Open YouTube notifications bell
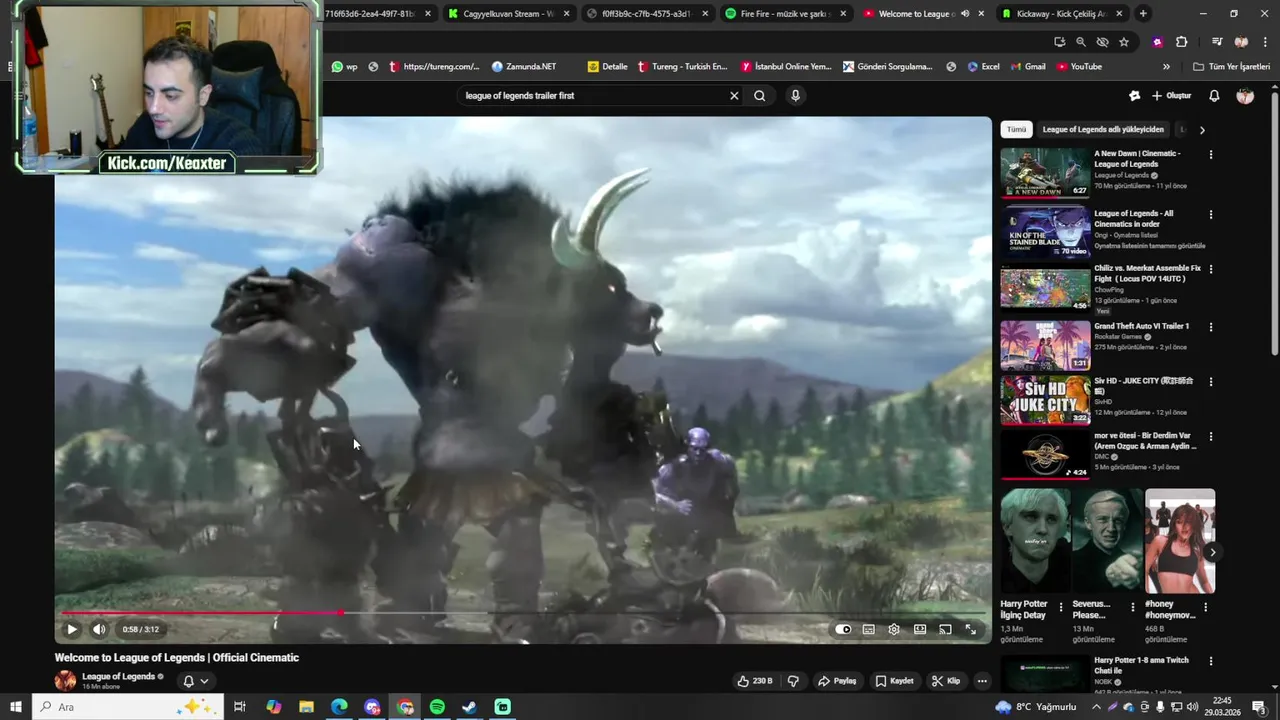This screenshot has width=1280, height=720. [1214, 96]
